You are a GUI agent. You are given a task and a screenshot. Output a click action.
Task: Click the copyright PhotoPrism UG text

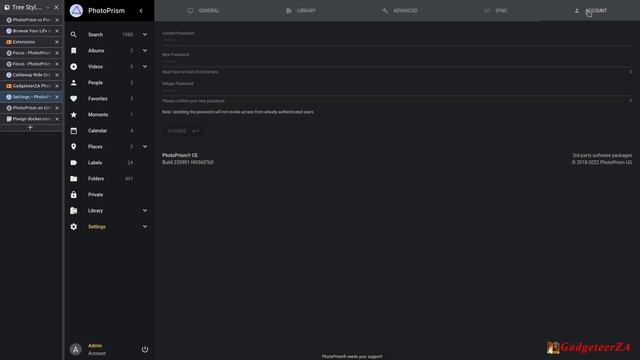click(x=602, y=162)
